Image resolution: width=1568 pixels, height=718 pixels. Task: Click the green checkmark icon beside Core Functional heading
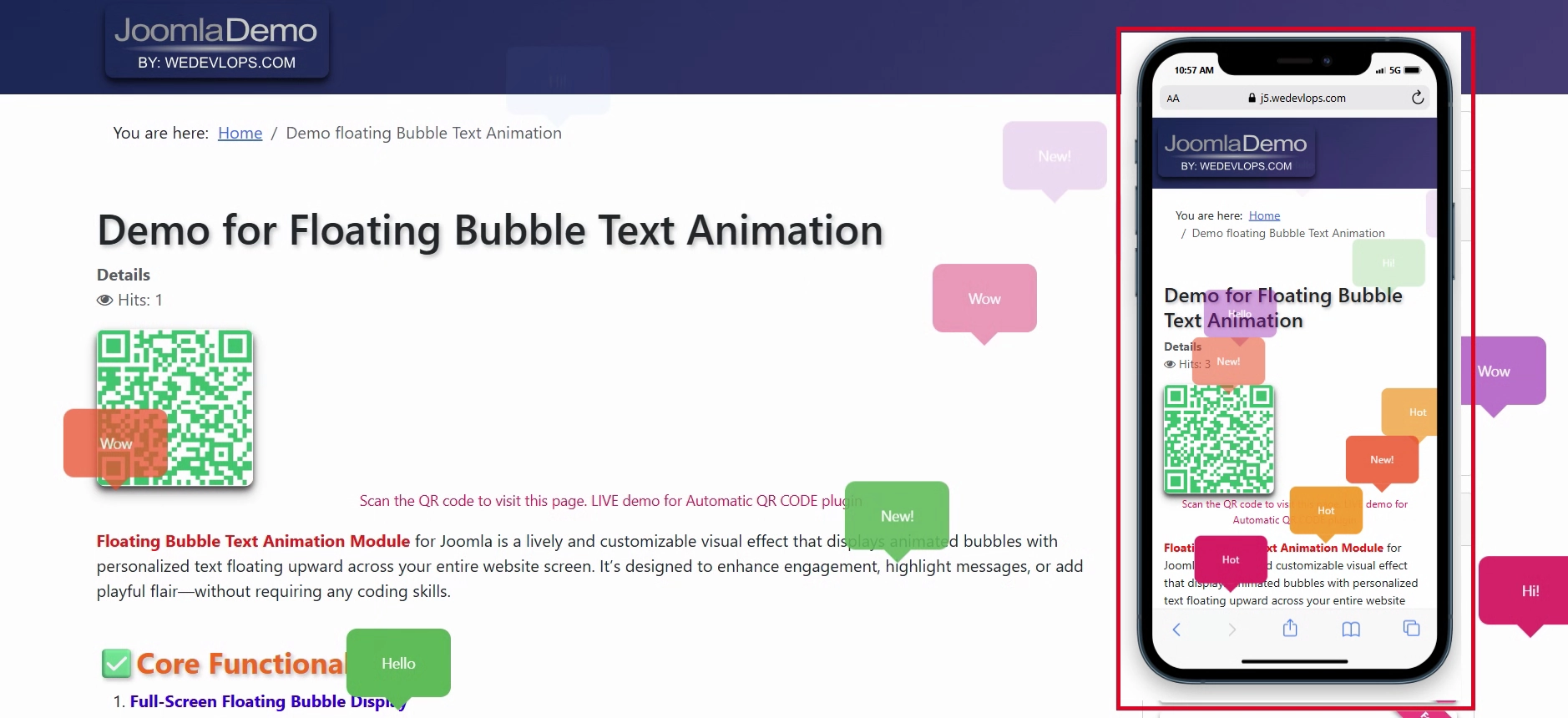click(116, 664)
